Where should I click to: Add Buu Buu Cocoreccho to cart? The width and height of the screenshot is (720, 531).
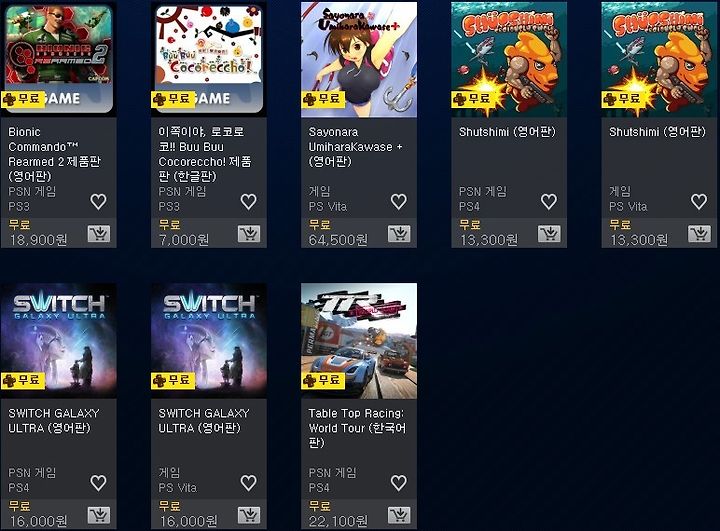(x=249, y=234)
